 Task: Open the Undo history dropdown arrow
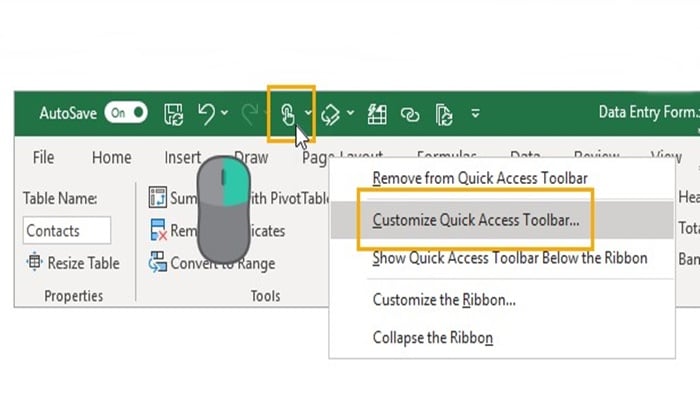[x=225, y=113]
